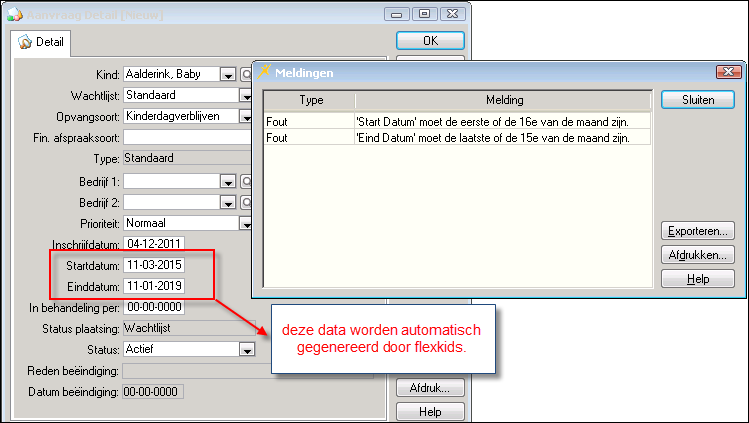
Task: Click the Exporteren button
Action: click(698, 229)
